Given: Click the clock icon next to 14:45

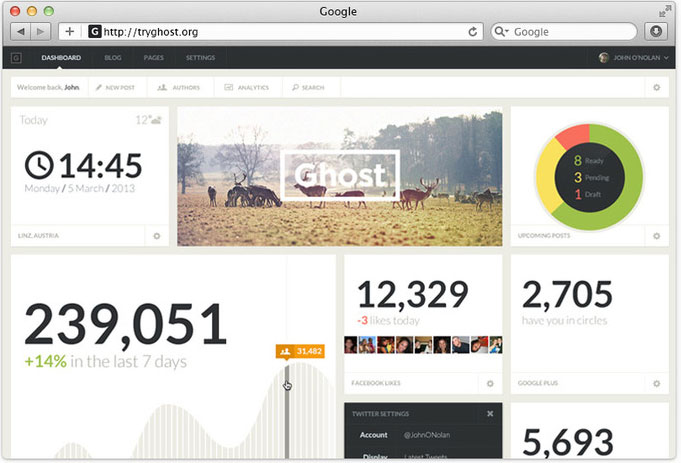Looking at the screenshot, I should (x=39, y=165).
